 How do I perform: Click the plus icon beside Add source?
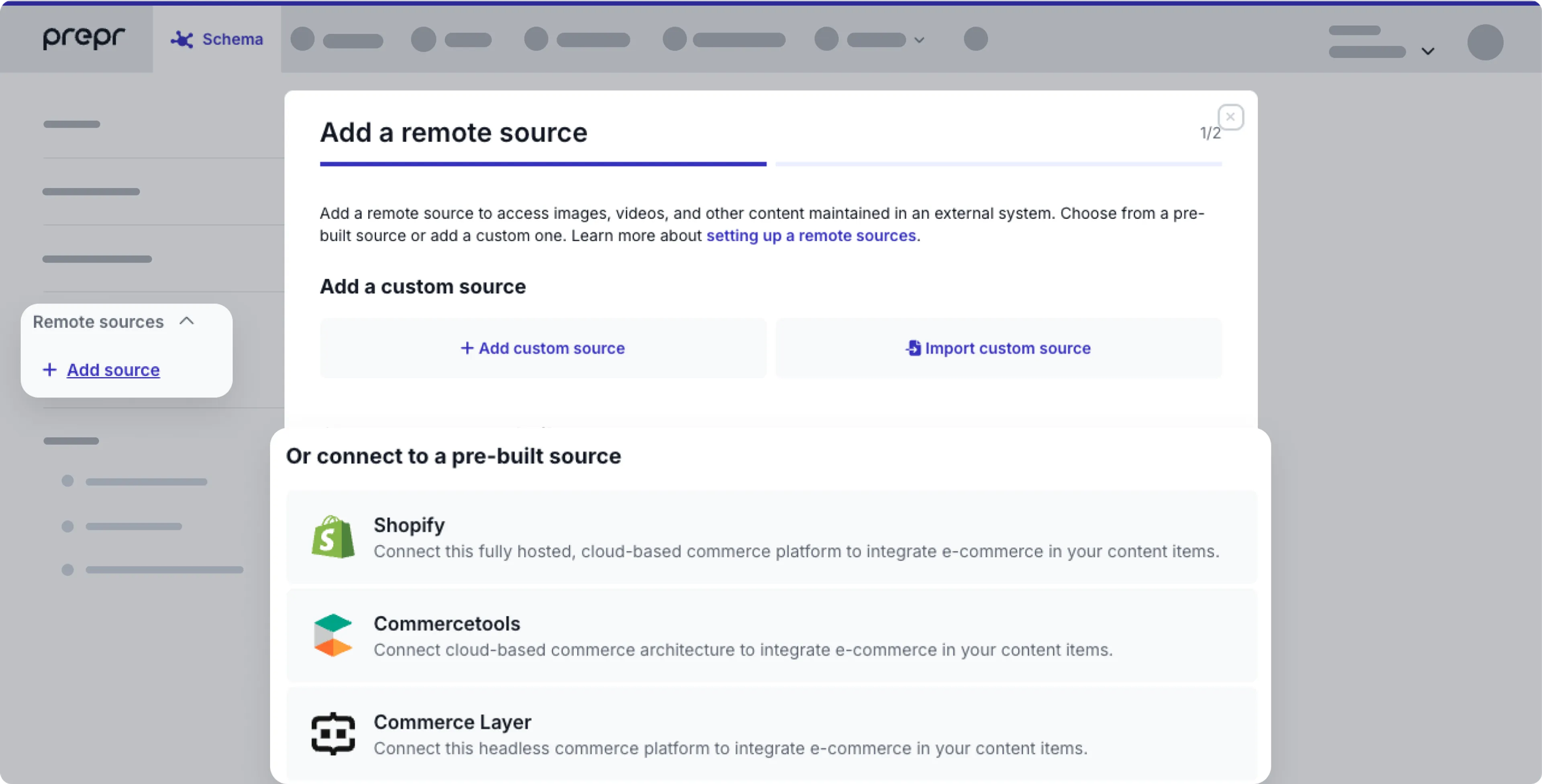pos(50,370)
